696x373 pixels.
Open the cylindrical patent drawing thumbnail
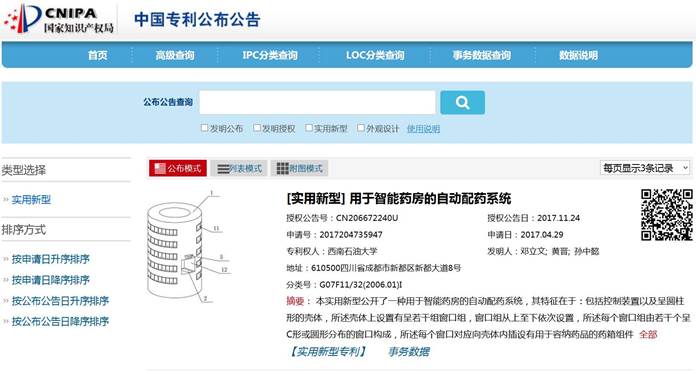(188, 247)
